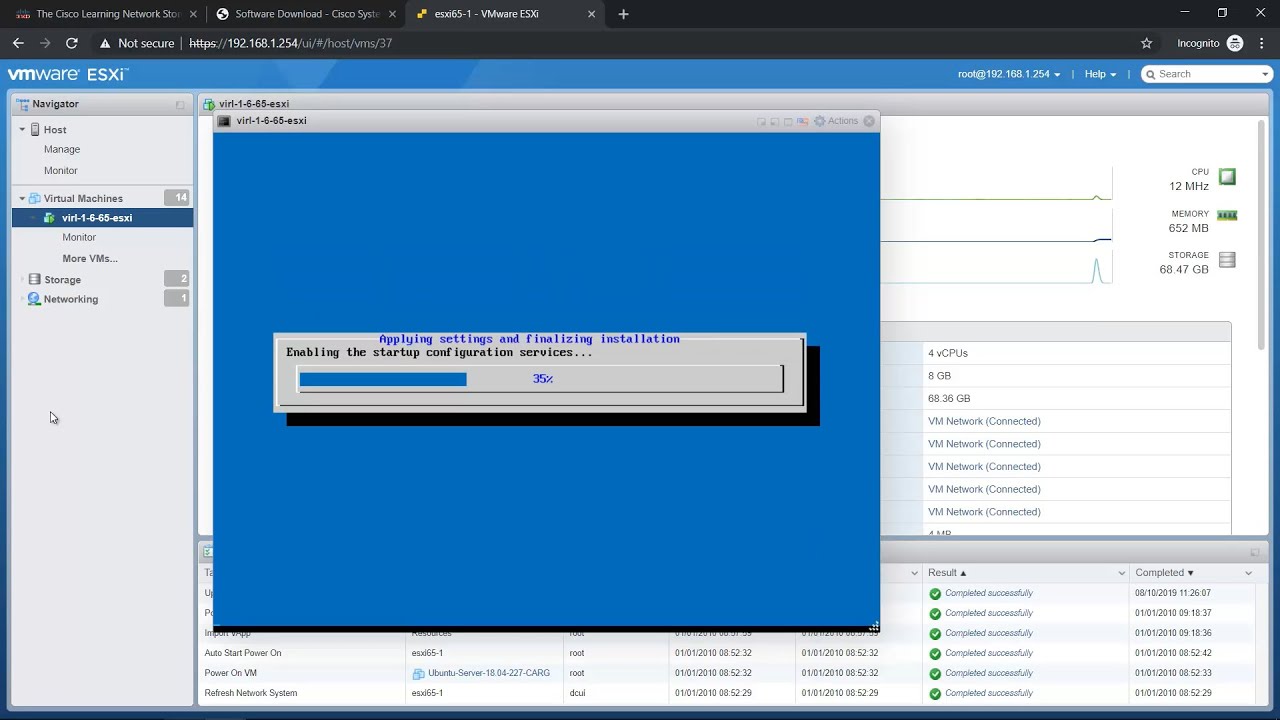This screenshot has width=1280, height=720.
Task: Open Manage under Host
Action: point(62,149)
